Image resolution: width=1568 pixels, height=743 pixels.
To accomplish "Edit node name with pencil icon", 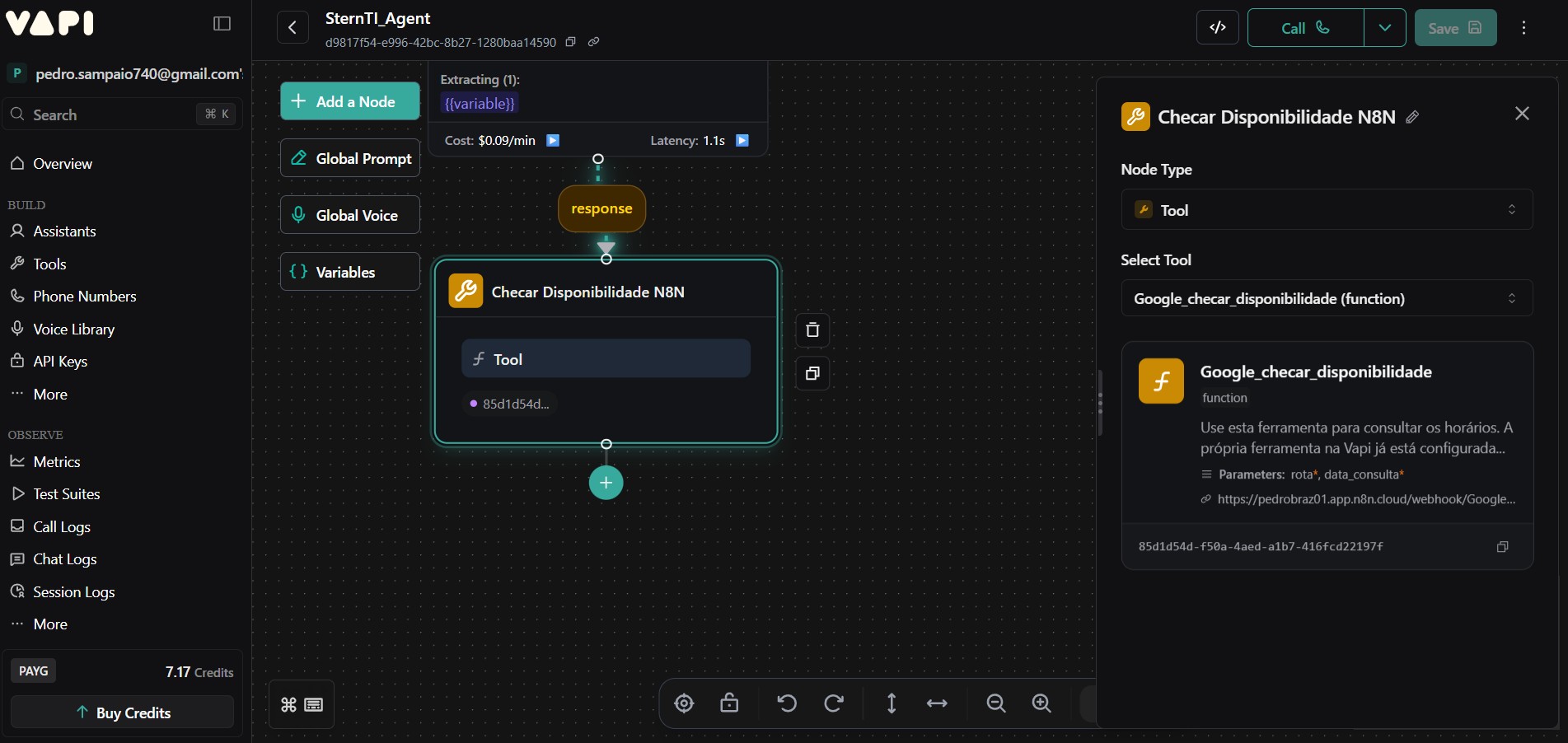I will click(1412, 117).
